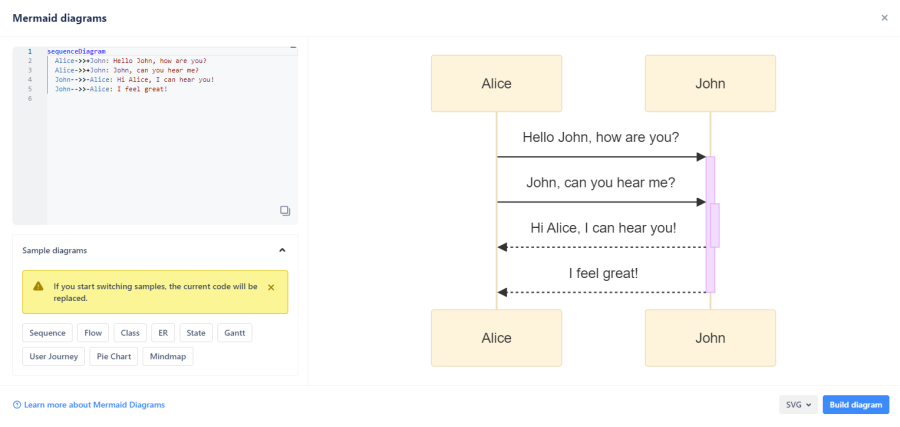
Task: Load the Flow sample diagram
Action: tap(93, 333)
